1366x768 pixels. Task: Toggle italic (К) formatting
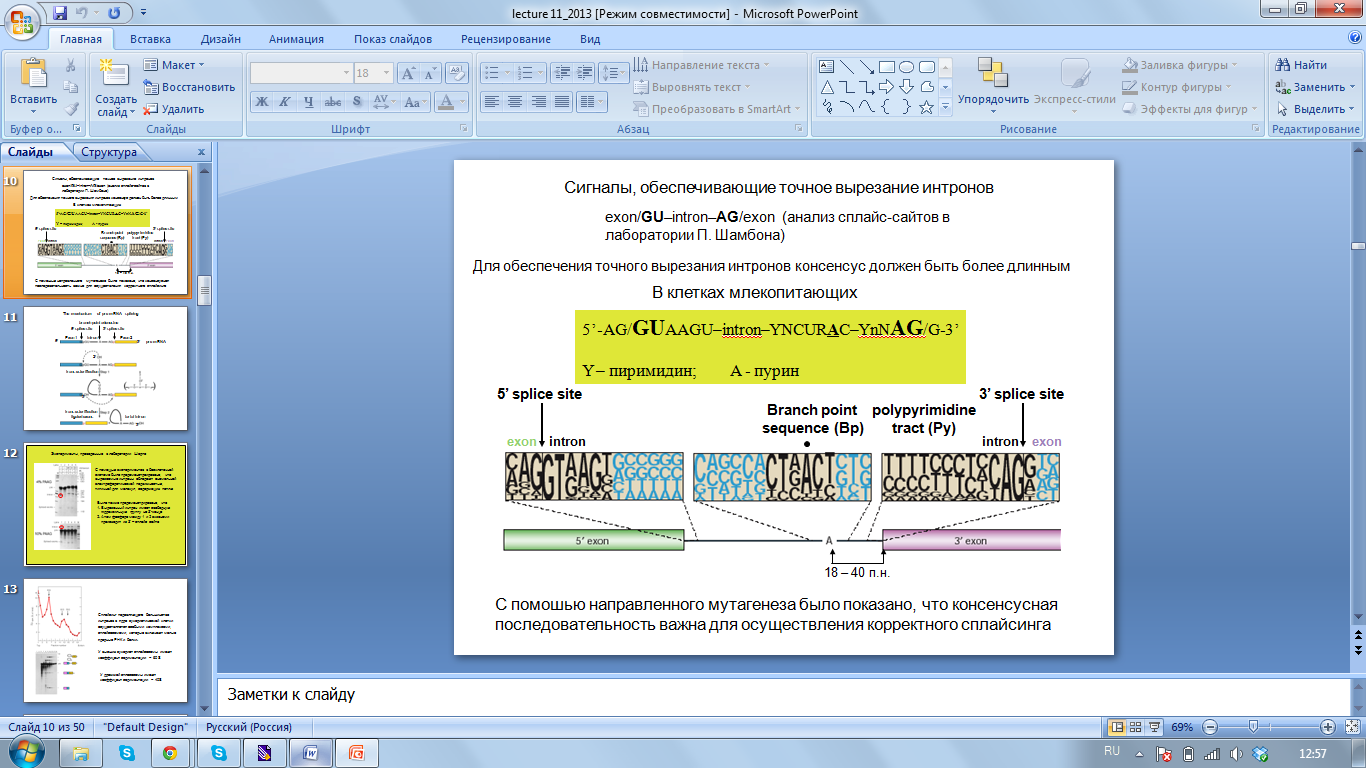(284, 101)
